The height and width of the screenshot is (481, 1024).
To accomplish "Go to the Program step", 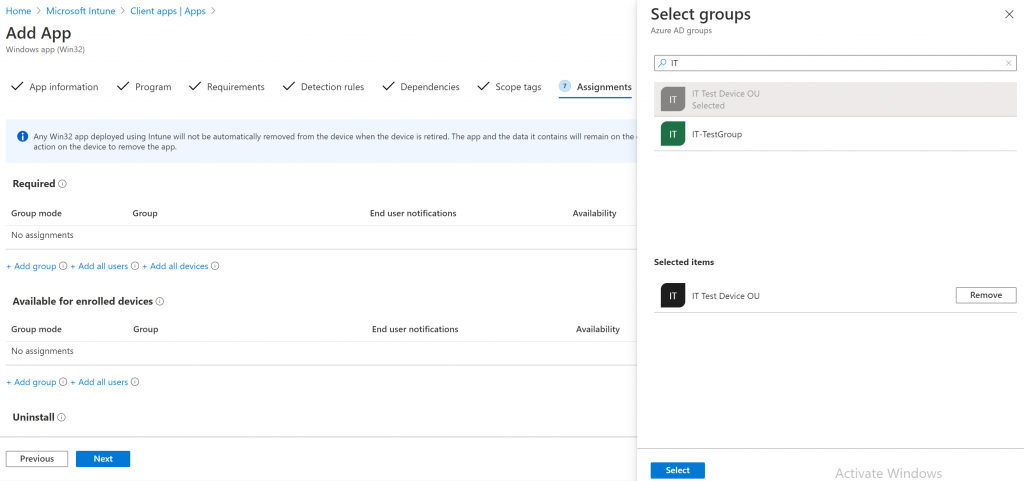I will [x=144, y=87].
